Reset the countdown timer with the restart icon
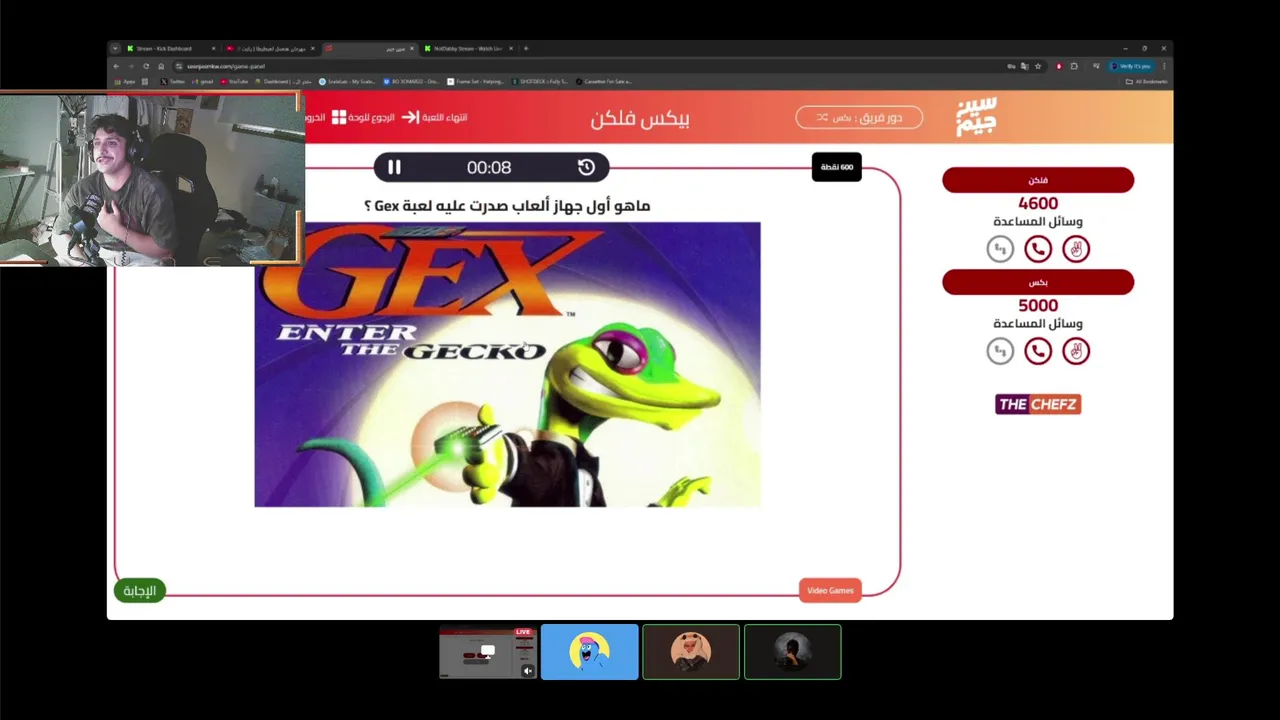1280x720 pixels. pos(586,168)
